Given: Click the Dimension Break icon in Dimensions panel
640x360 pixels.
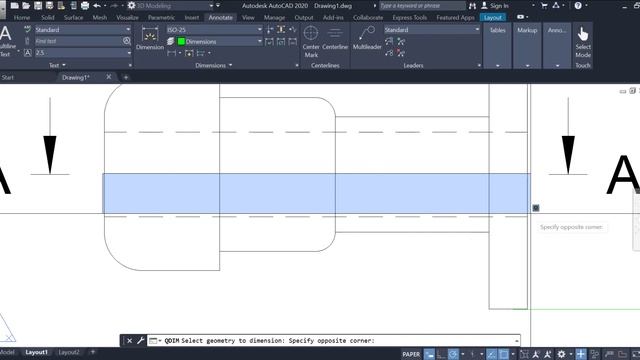Looking at the screenshot, I should 269,29.
